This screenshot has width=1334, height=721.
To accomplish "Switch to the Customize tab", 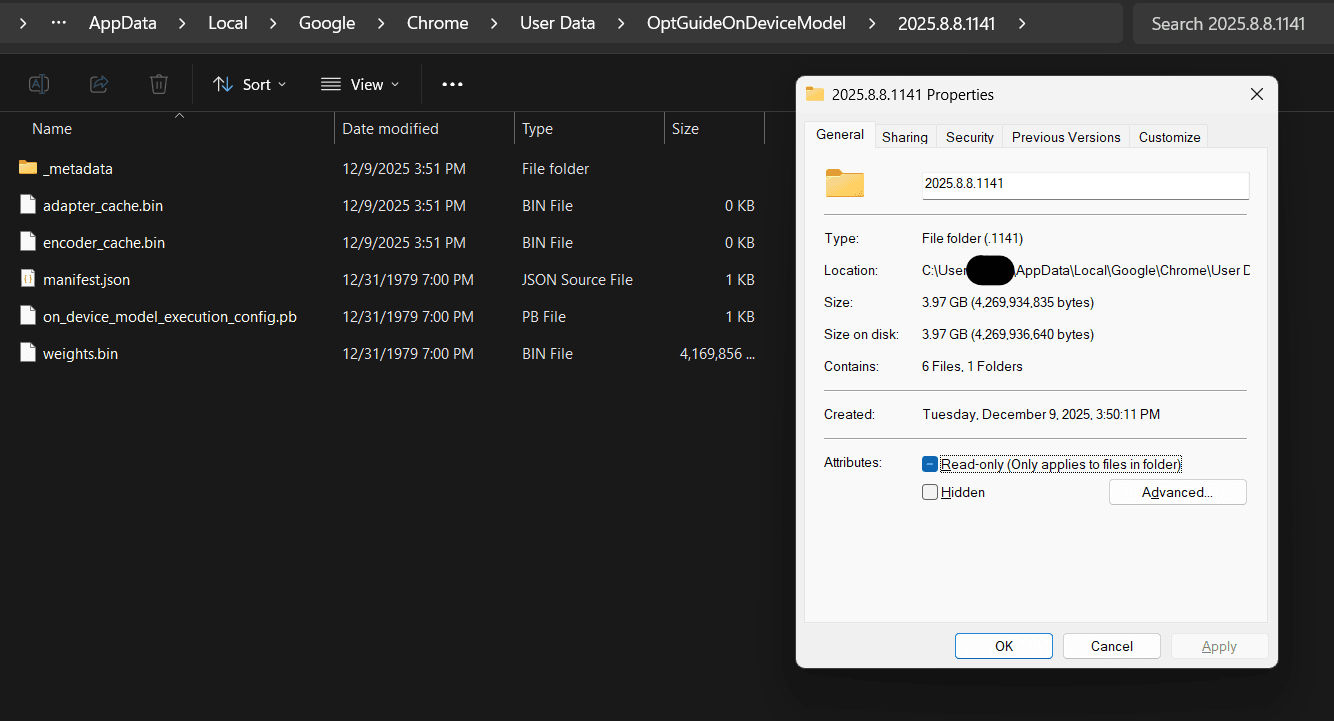I will [1169, 137].
